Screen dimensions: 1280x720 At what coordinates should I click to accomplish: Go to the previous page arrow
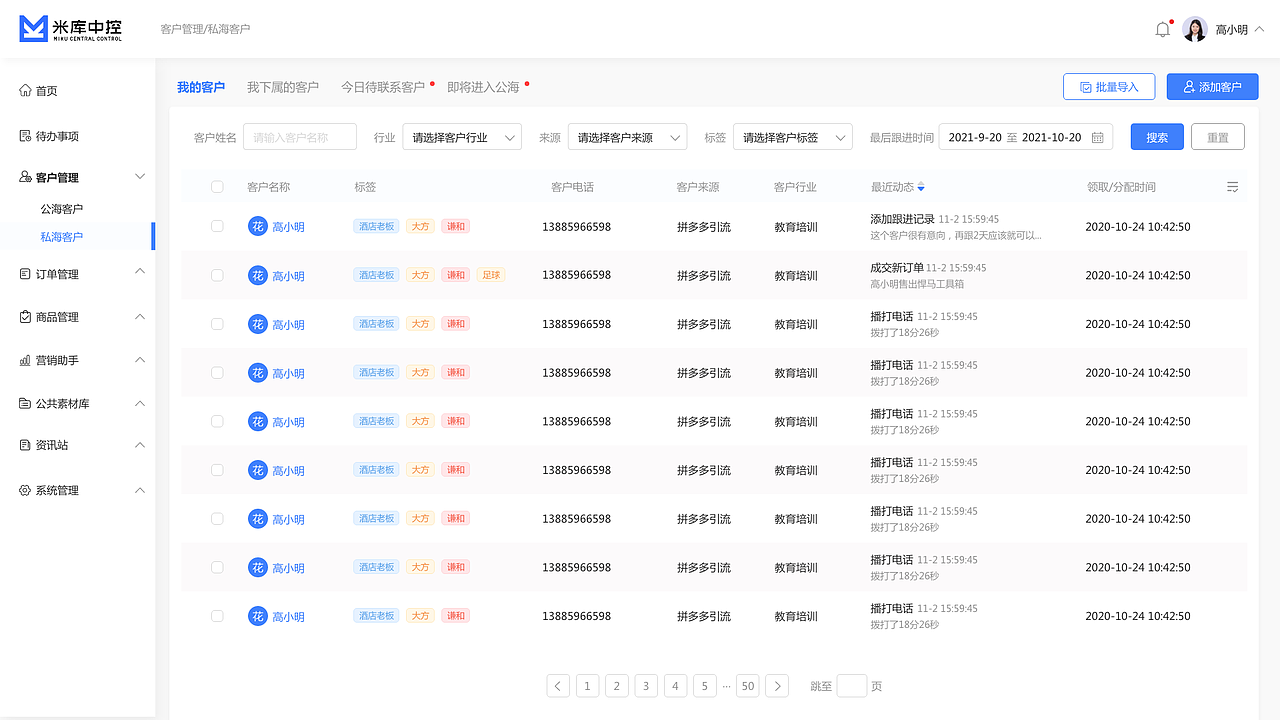point(558,686)
